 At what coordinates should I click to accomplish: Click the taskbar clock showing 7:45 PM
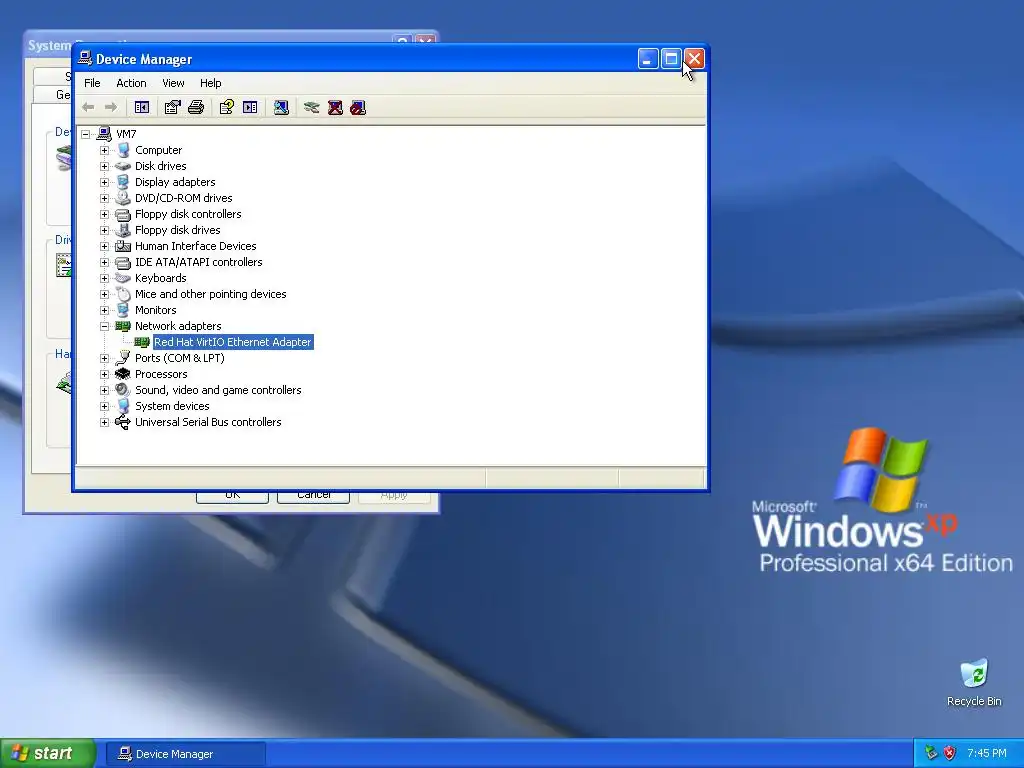point(987,754)
